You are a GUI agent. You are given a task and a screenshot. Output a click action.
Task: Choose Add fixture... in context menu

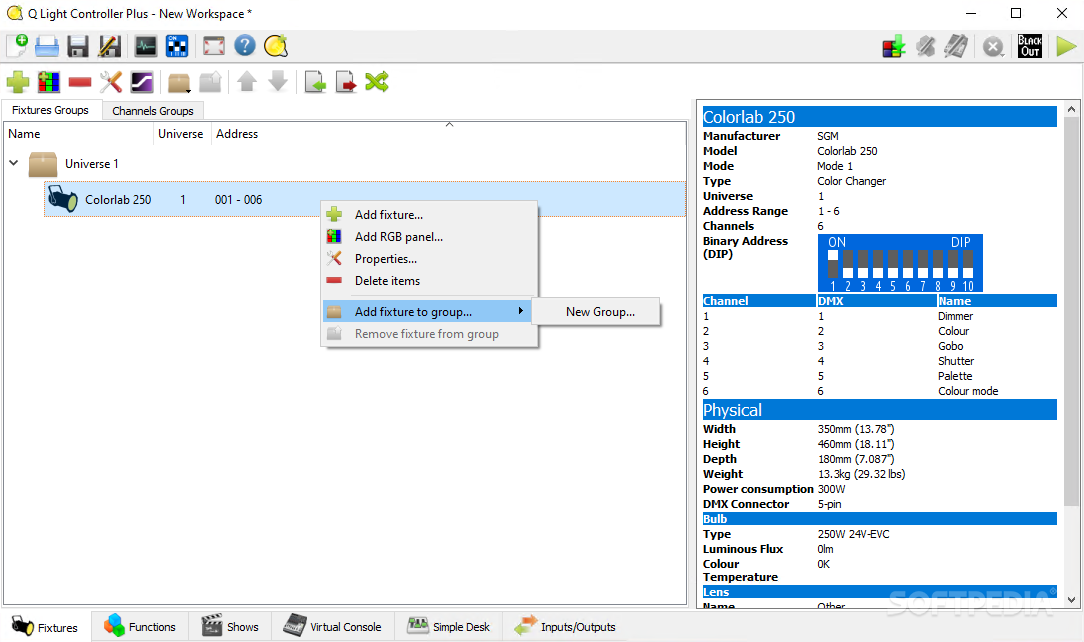pyautogui.click(x=429, y=215)
